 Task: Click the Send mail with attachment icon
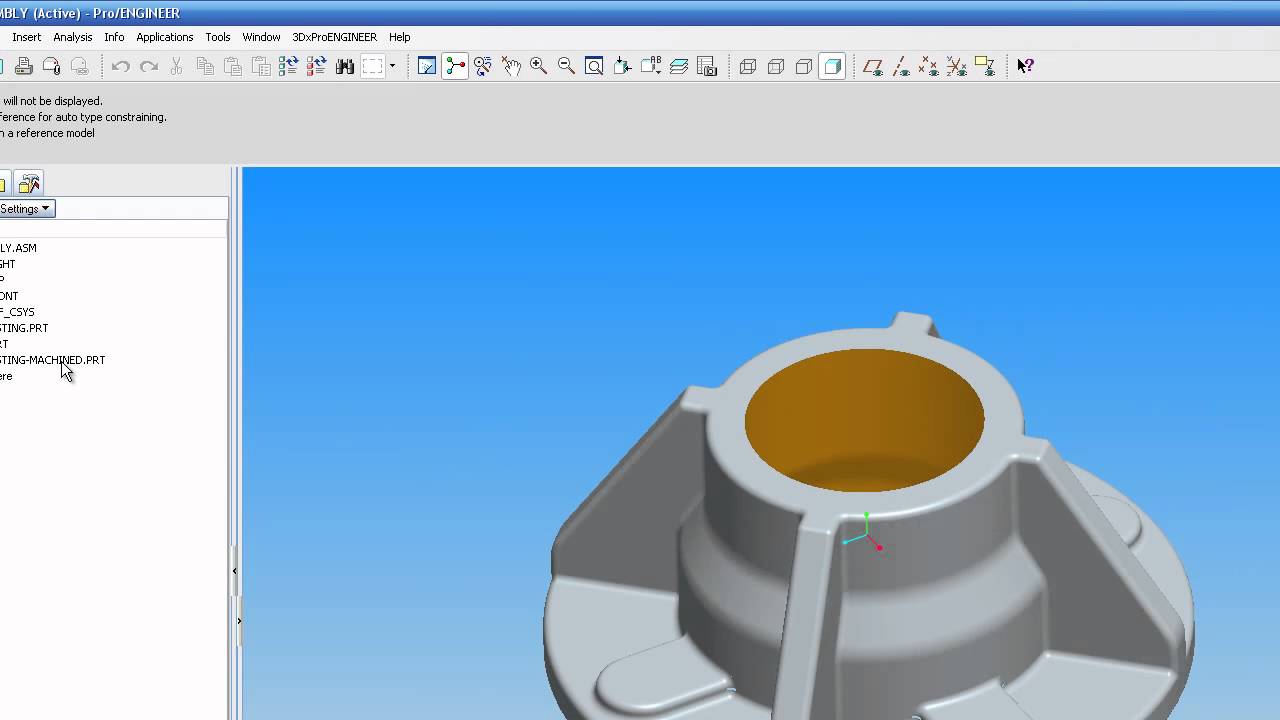(52, 66)
